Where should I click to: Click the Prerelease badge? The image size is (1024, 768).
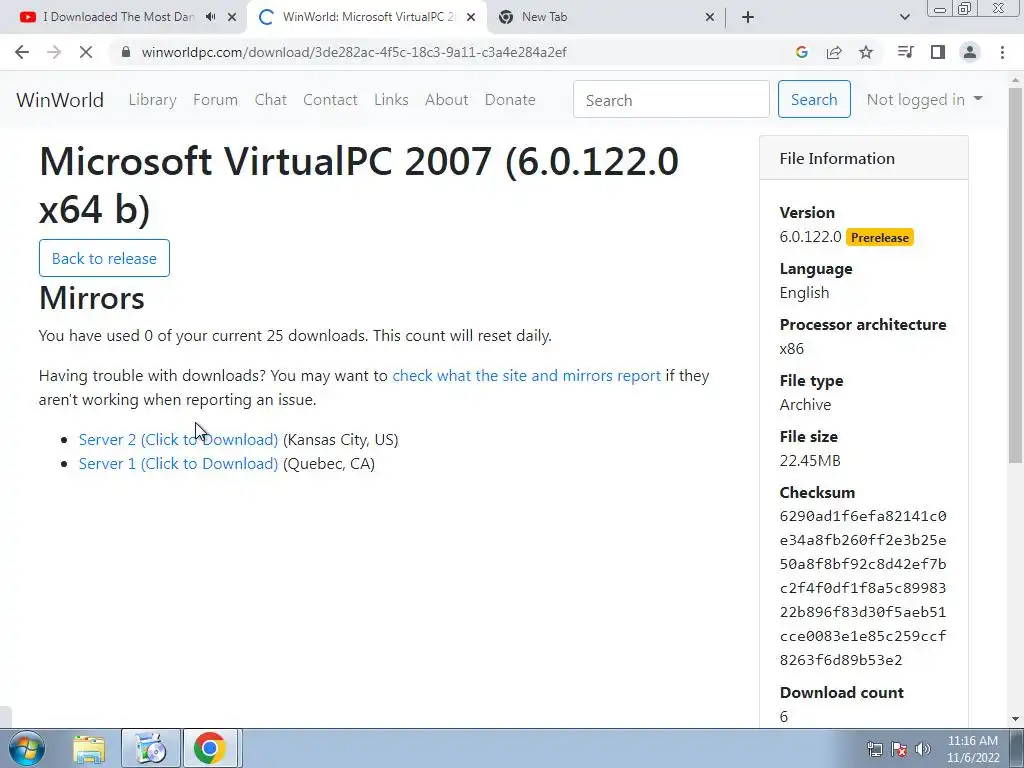pos(880,238)
